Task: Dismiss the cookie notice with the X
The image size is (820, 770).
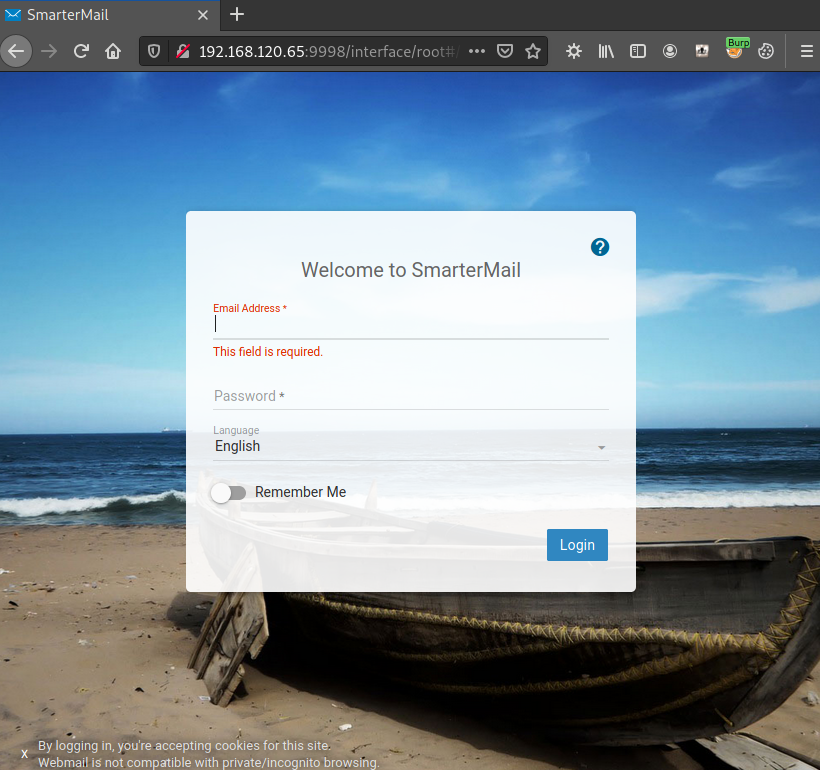Action: point(25,754)
